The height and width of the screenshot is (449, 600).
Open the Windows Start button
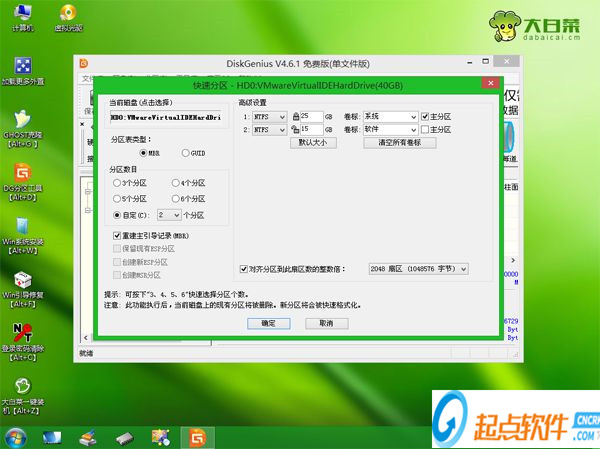coord(15,438)
